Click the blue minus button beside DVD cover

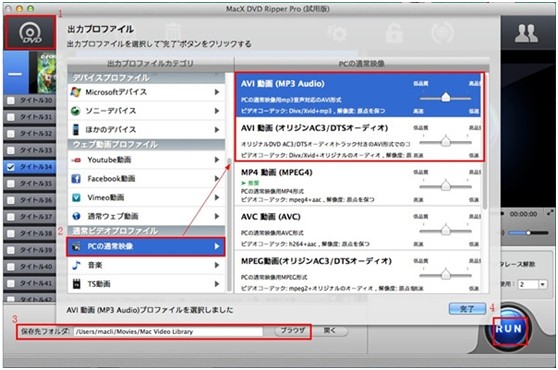pos(15,73)
